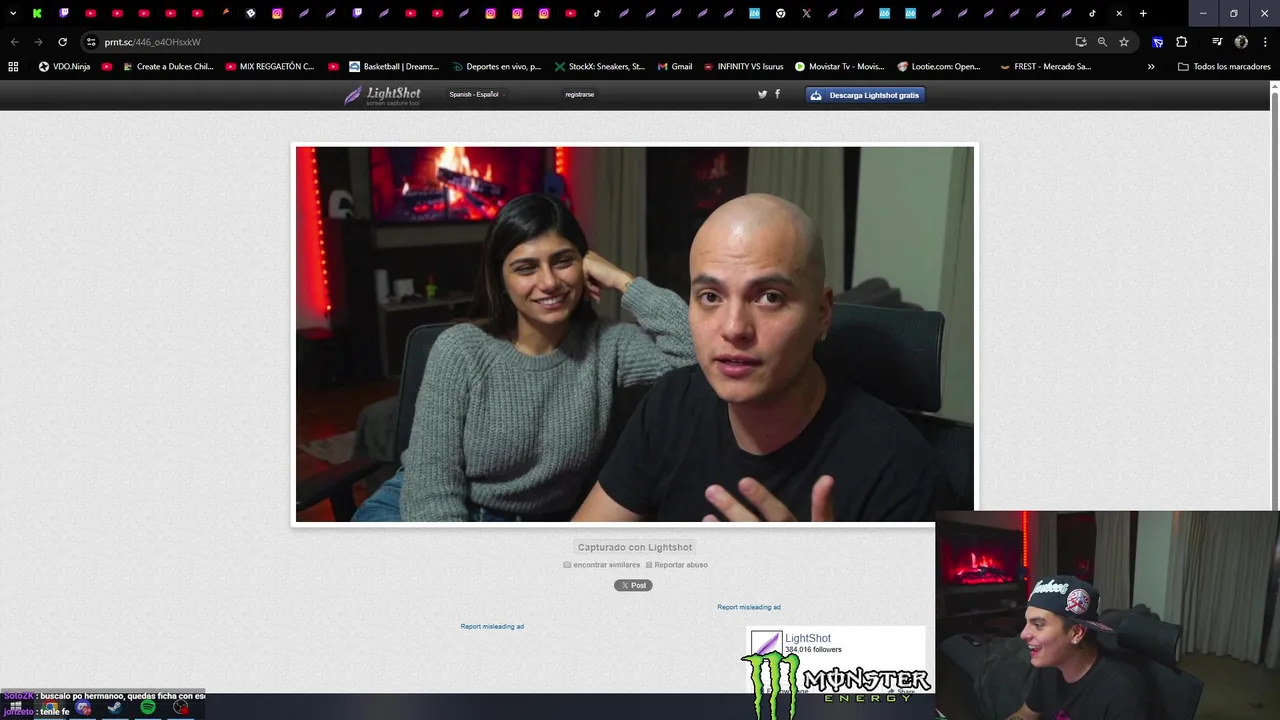This screenshot has height=720, width=1280.
Task: Open the Extensions puzzle icon
Action: click(1182, 42)
